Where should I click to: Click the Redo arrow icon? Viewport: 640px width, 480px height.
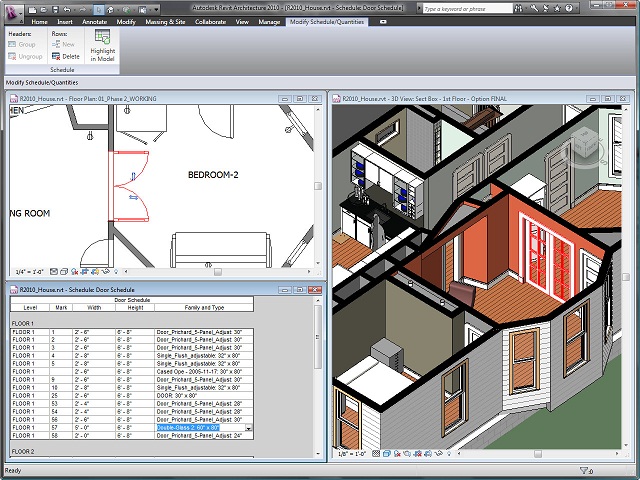point(82,10)
